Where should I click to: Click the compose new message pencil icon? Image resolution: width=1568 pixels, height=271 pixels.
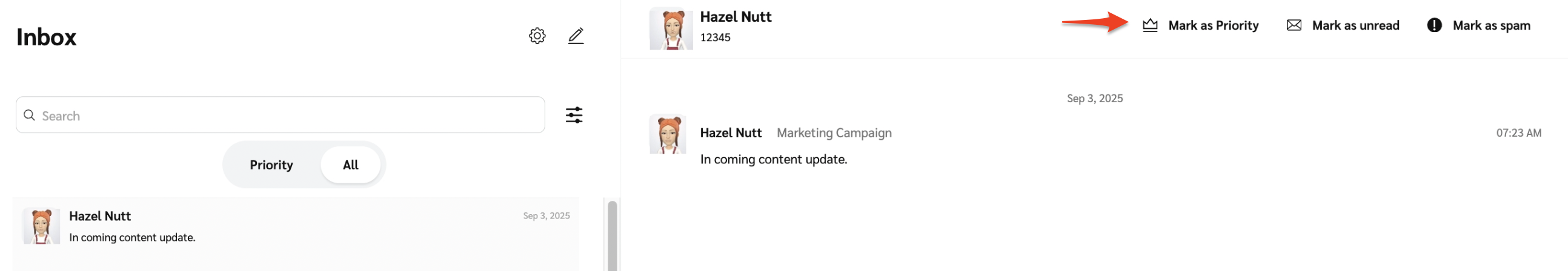coord(576,36)
